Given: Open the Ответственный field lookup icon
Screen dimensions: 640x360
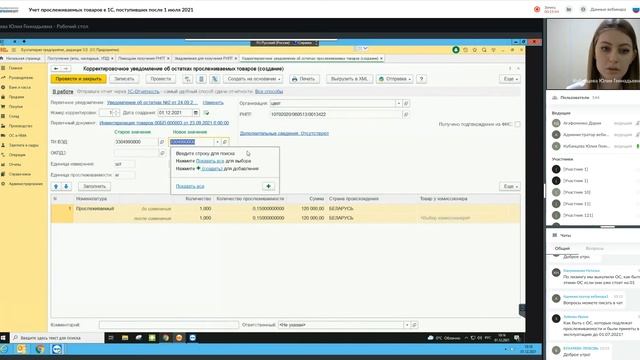Looking at the screenshot, I should (x=414, y=325).
